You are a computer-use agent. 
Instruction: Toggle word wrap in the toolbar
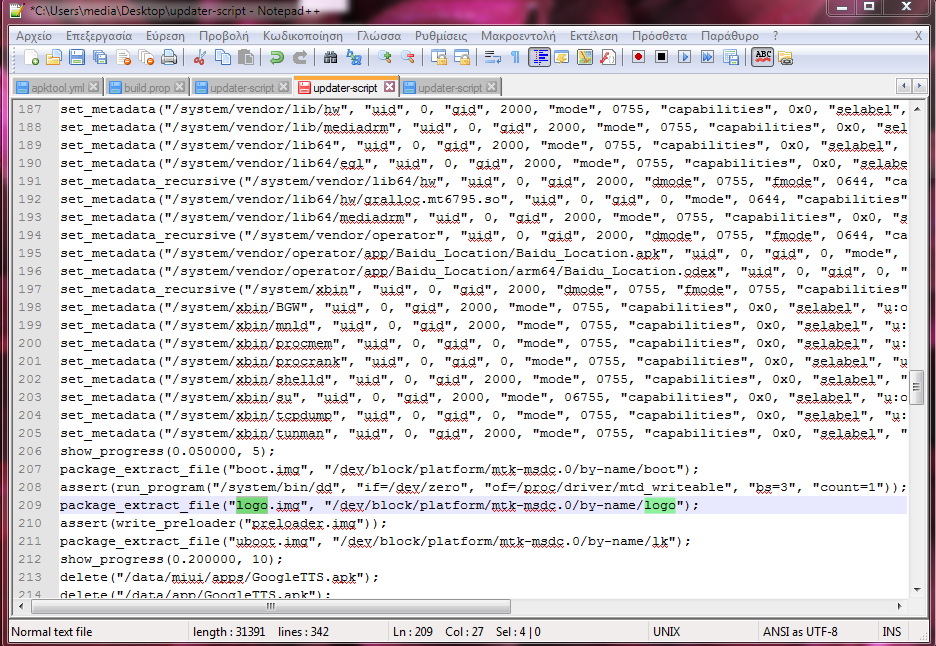pos(492,57)
